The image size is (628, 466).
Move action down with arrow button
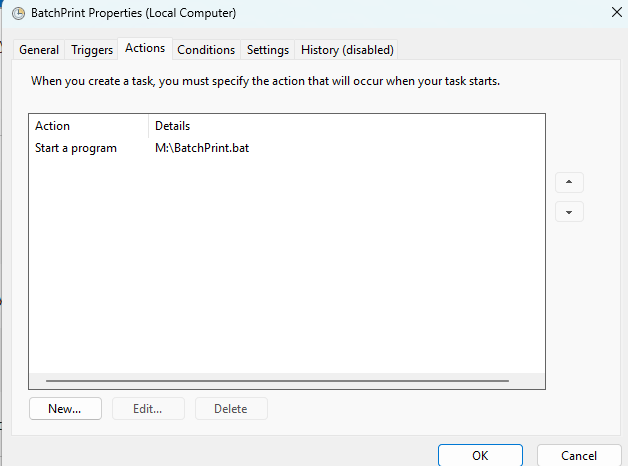tap(569, 212)
